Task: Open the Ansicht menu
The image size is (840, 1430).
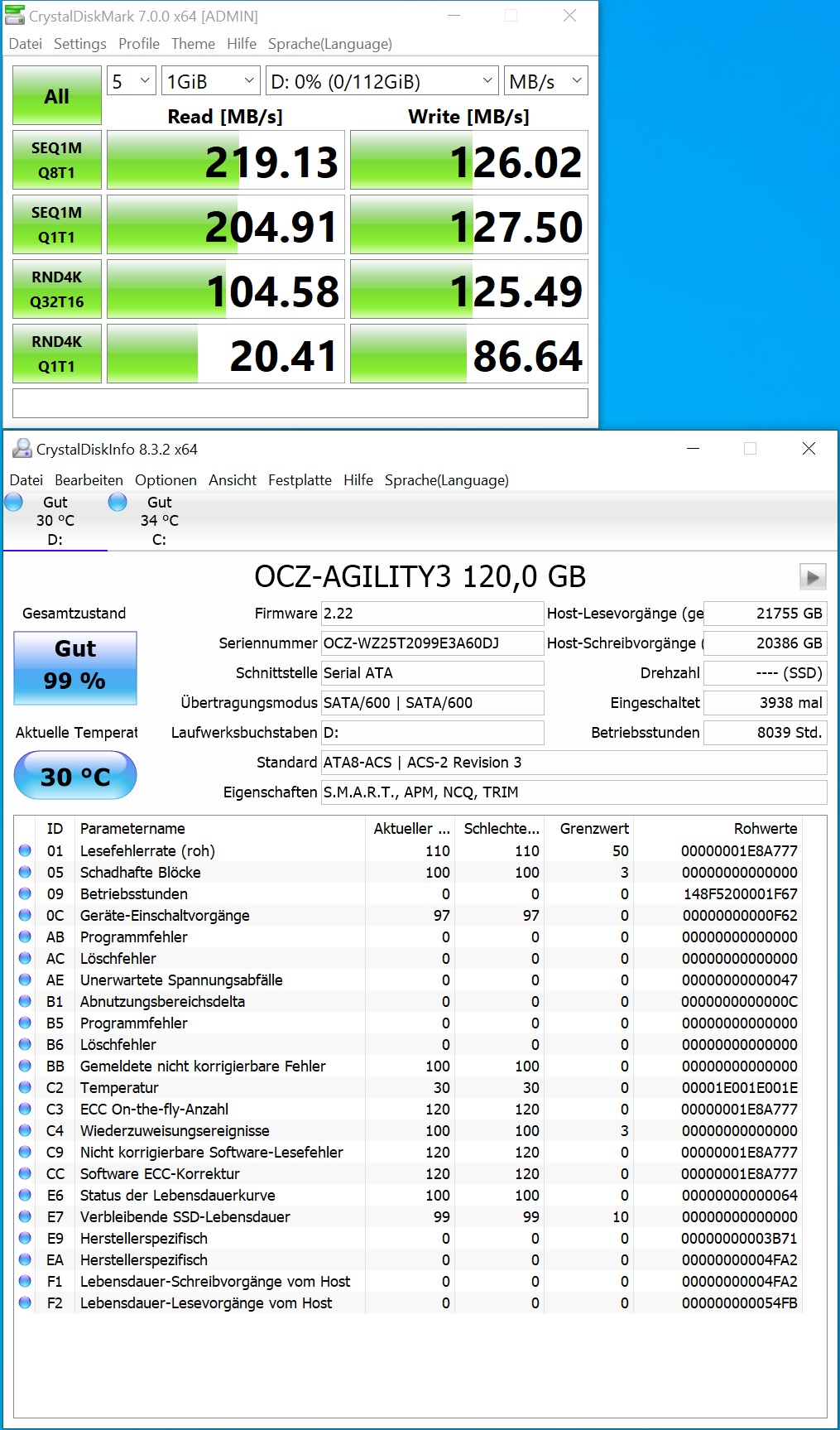Action: tap(233, 480)
